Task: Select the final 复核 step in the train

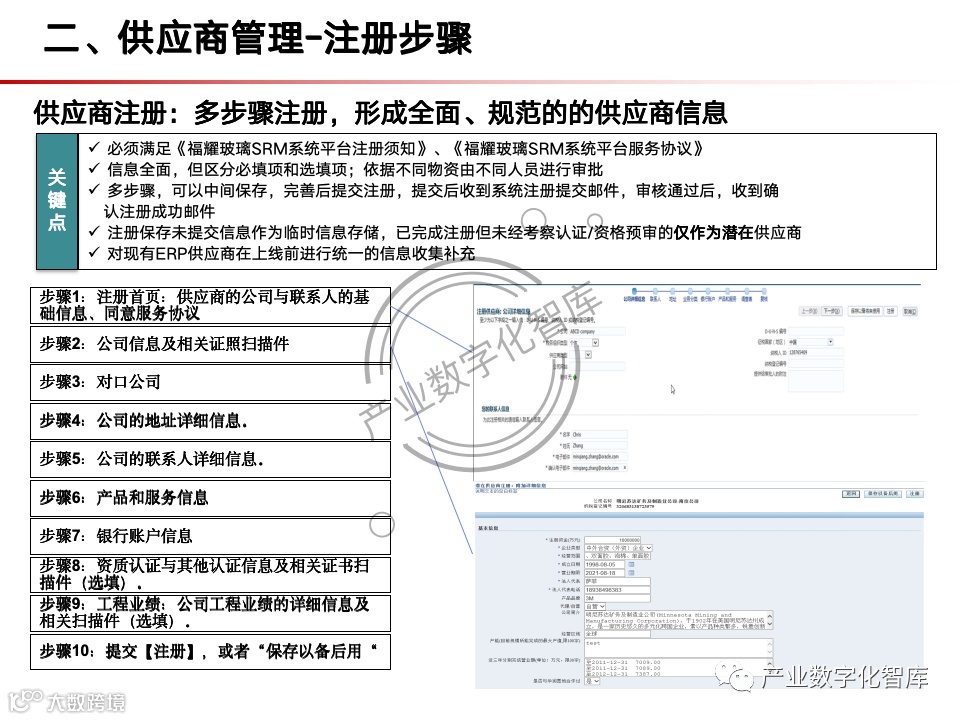Action: point(764,294)
